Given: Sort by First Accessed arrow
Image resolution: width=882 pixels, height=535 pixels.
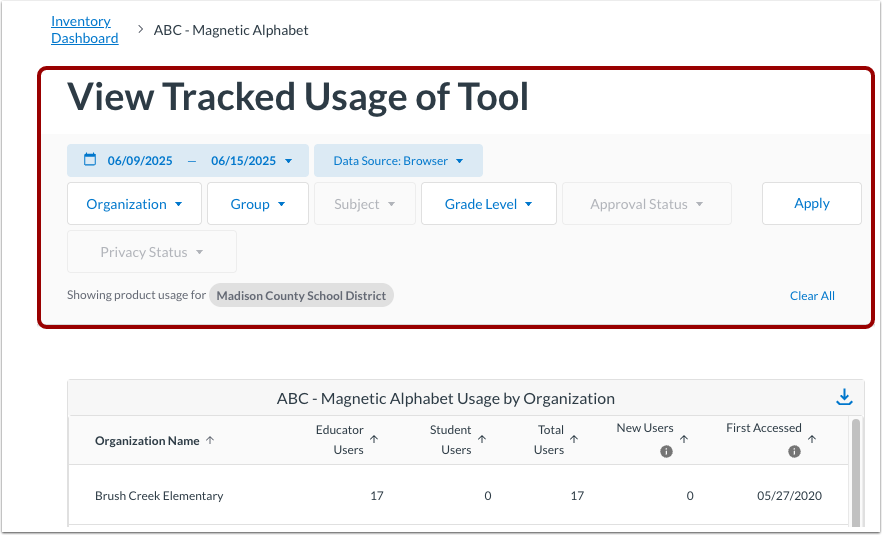Looking at the screenshot, I should (x=812, y=439).
